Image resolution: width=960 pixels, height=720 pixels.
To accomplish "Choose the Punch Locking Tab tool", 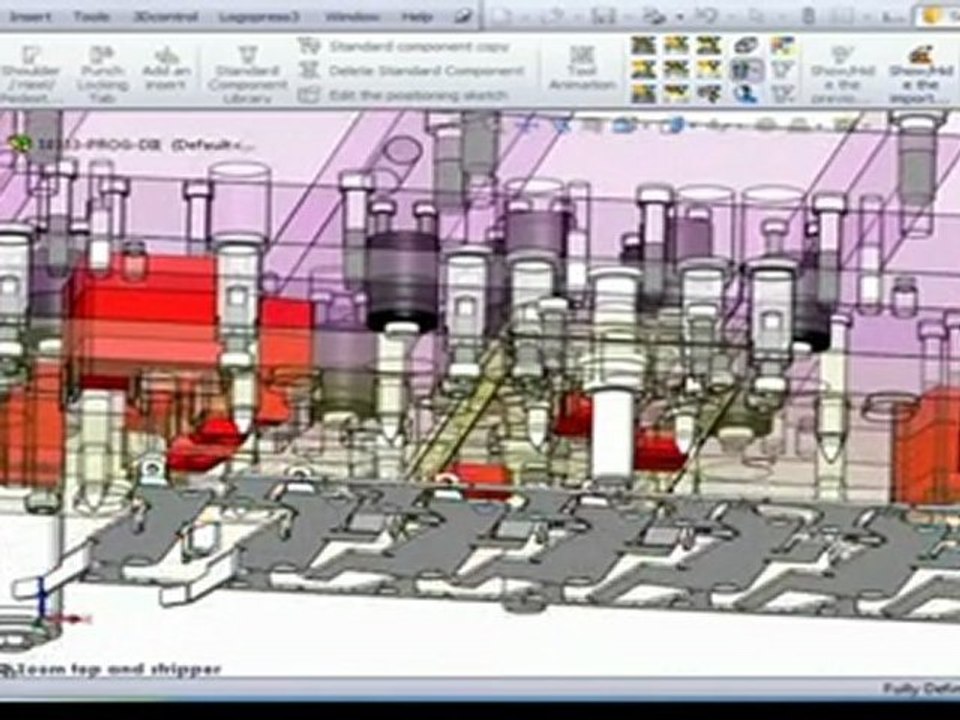I will [102, 73].
